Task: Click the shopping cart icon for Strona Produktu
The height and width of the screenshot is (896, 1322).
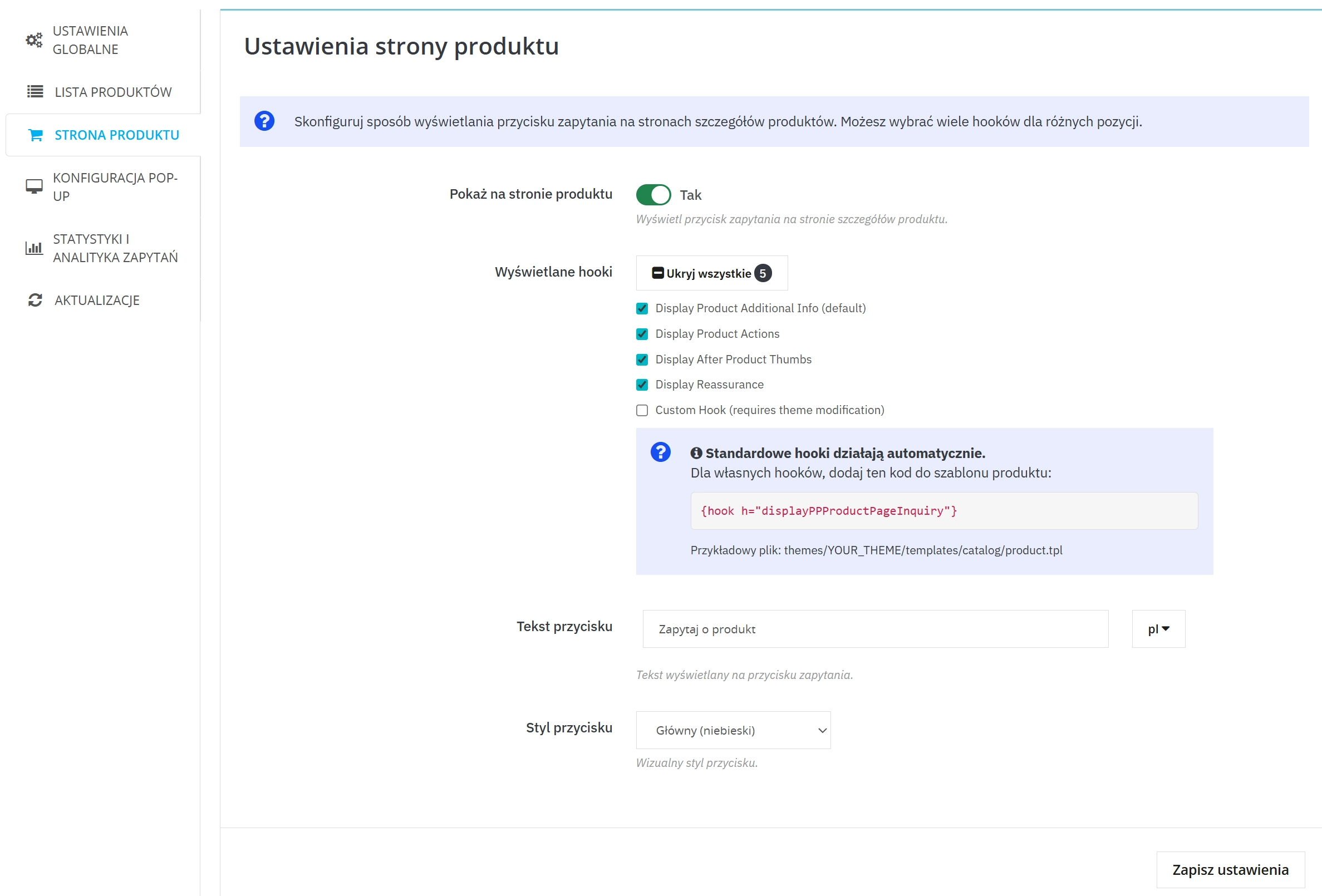Action: tap(35, 135)
